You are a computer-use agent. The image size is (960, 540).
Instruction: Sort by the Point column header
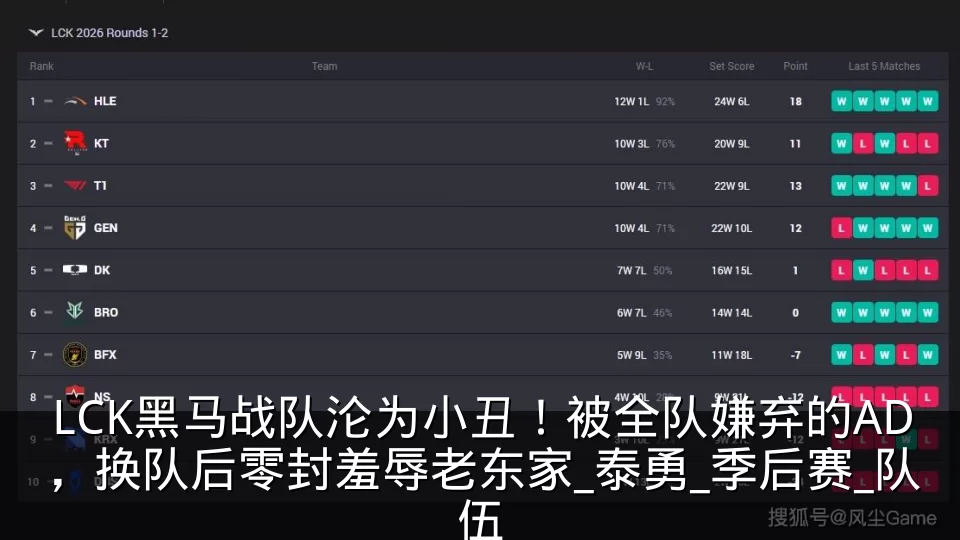tap(795, 66)
